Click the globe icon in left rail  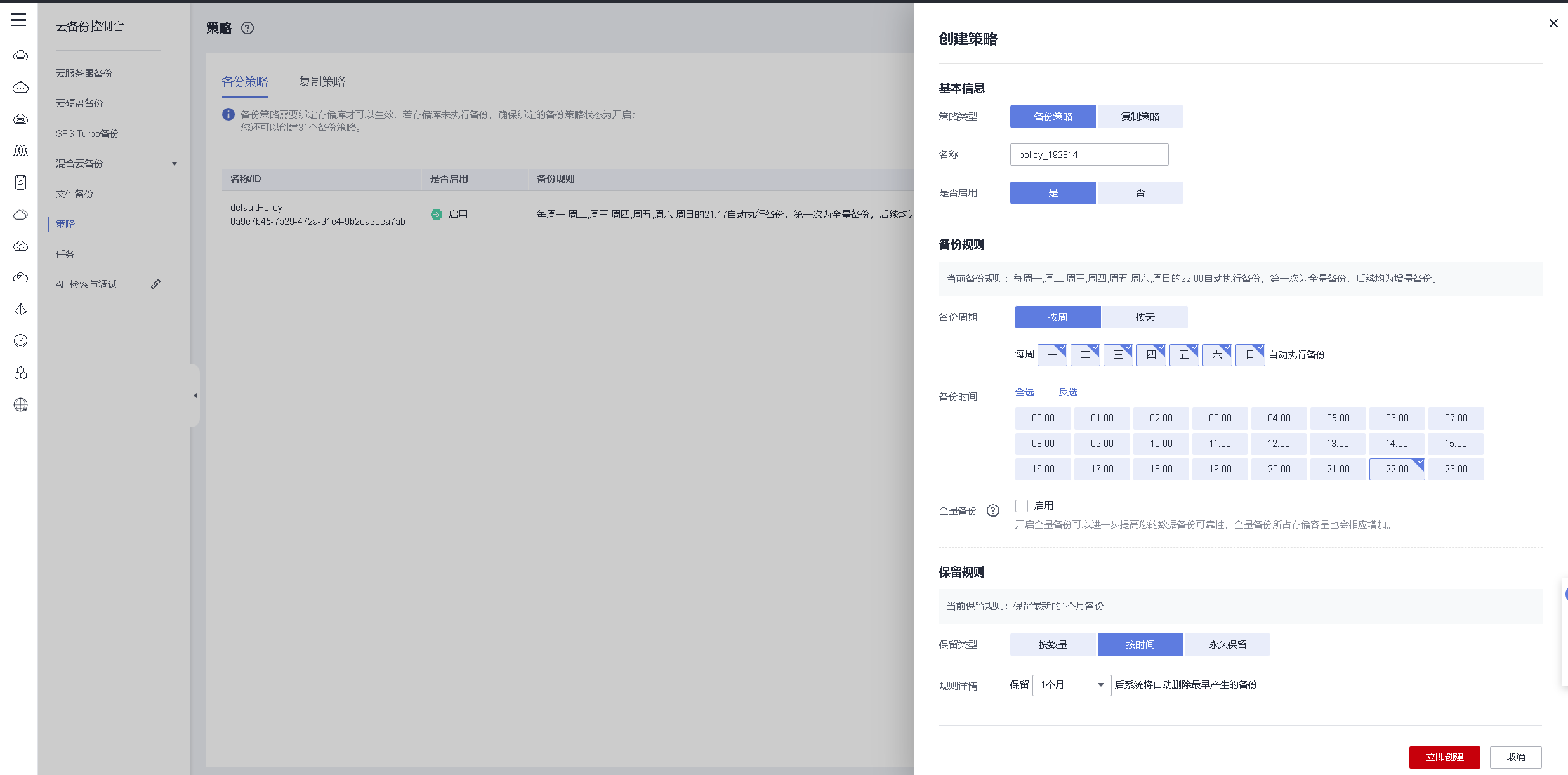pos(20,404)
